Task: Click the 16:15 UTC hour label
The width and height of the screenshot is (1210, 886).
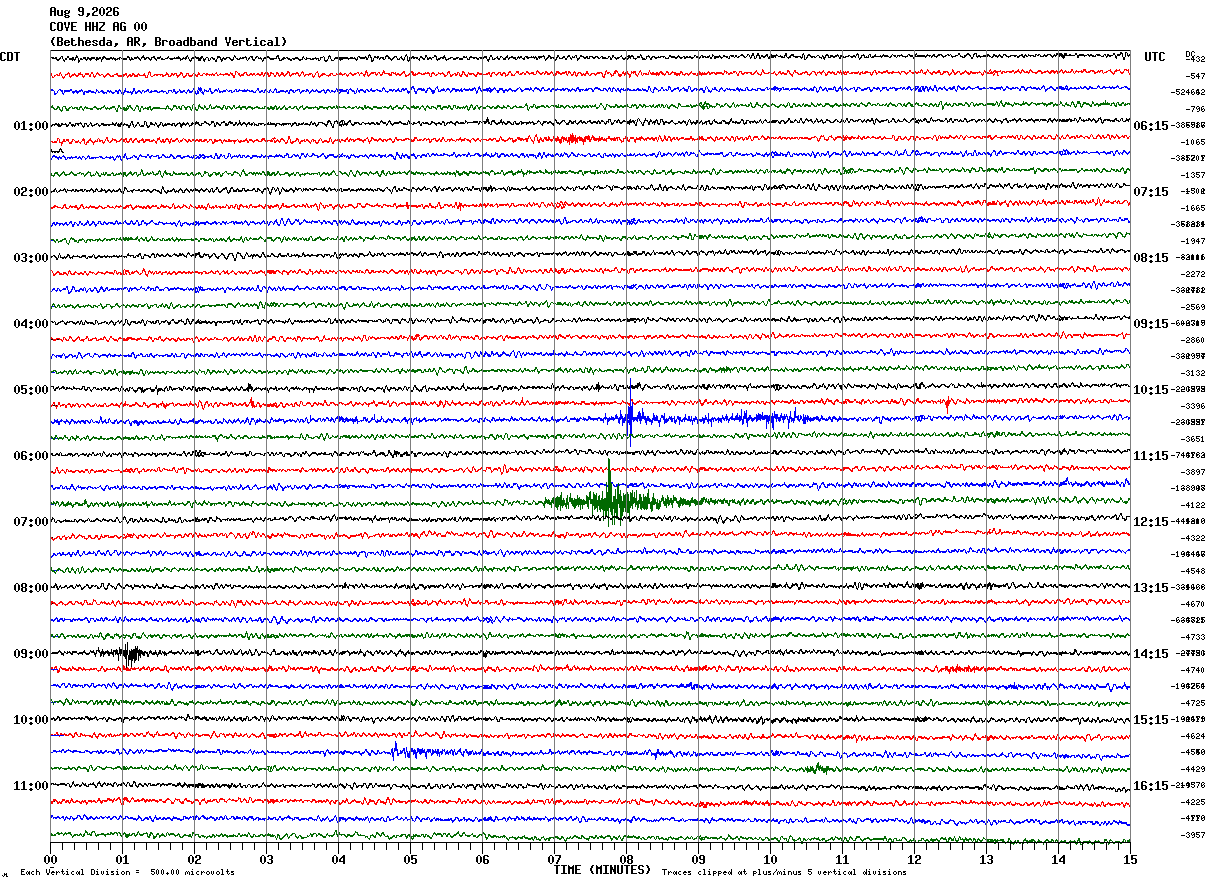Action: pyautogui.click(x=1151, y=786)
